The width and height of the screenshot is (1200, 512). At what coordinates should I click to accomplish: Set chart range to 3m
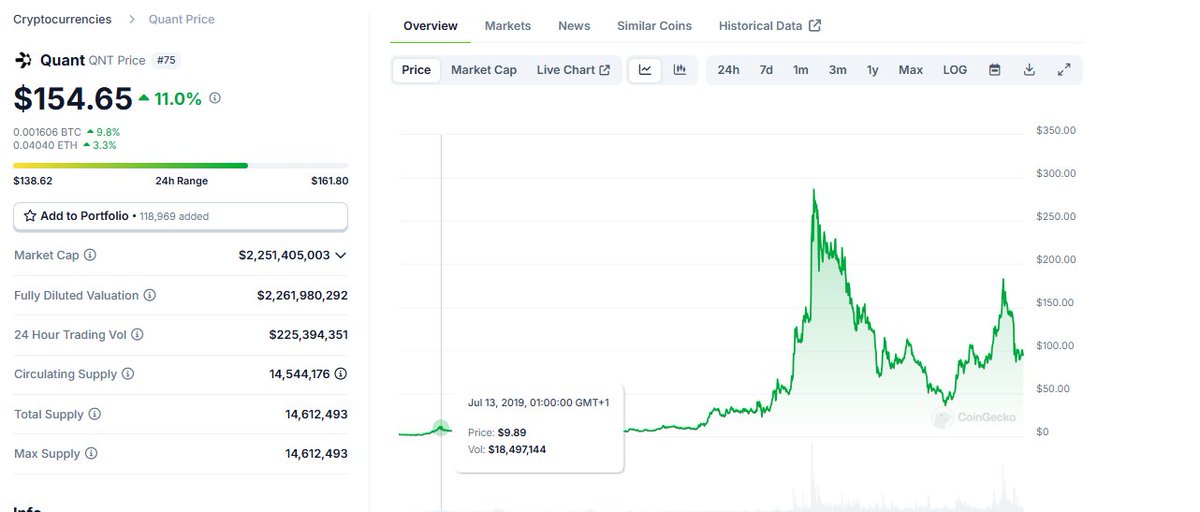(837, 70)
